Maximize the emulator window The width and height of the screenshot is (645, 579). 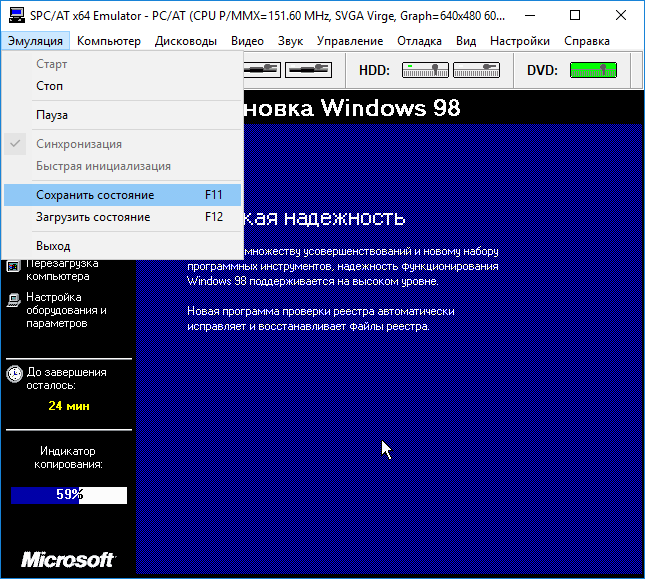click(x=575, y=16)
